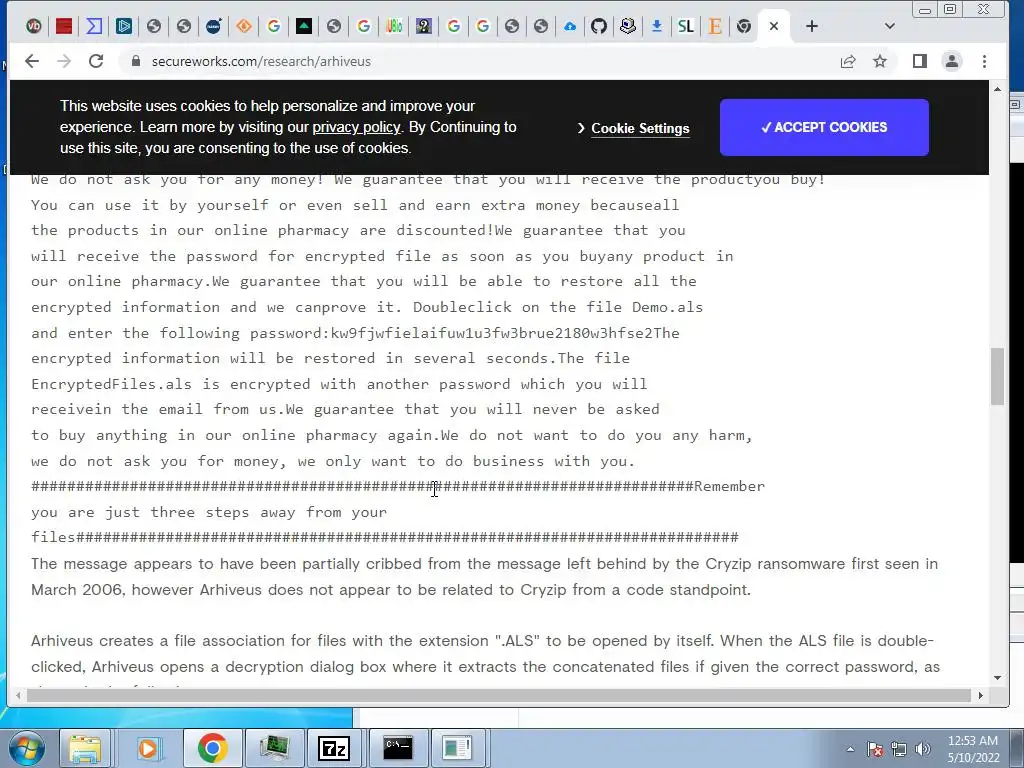This screenshot has height=768, width=1024.
Task: Open the Chrome profile menu
Action: click(952, 61)
